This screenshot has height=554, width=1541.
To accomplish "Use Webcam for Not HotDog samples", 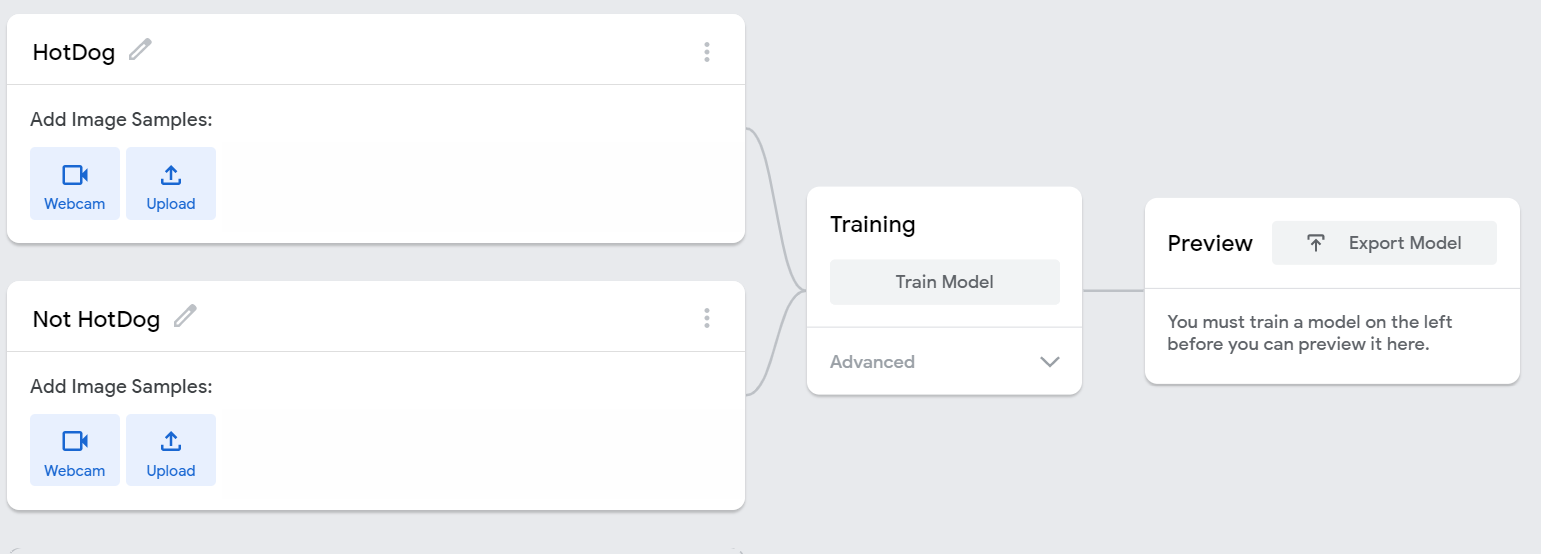I will pyautogui.click(x=75, y=450).
